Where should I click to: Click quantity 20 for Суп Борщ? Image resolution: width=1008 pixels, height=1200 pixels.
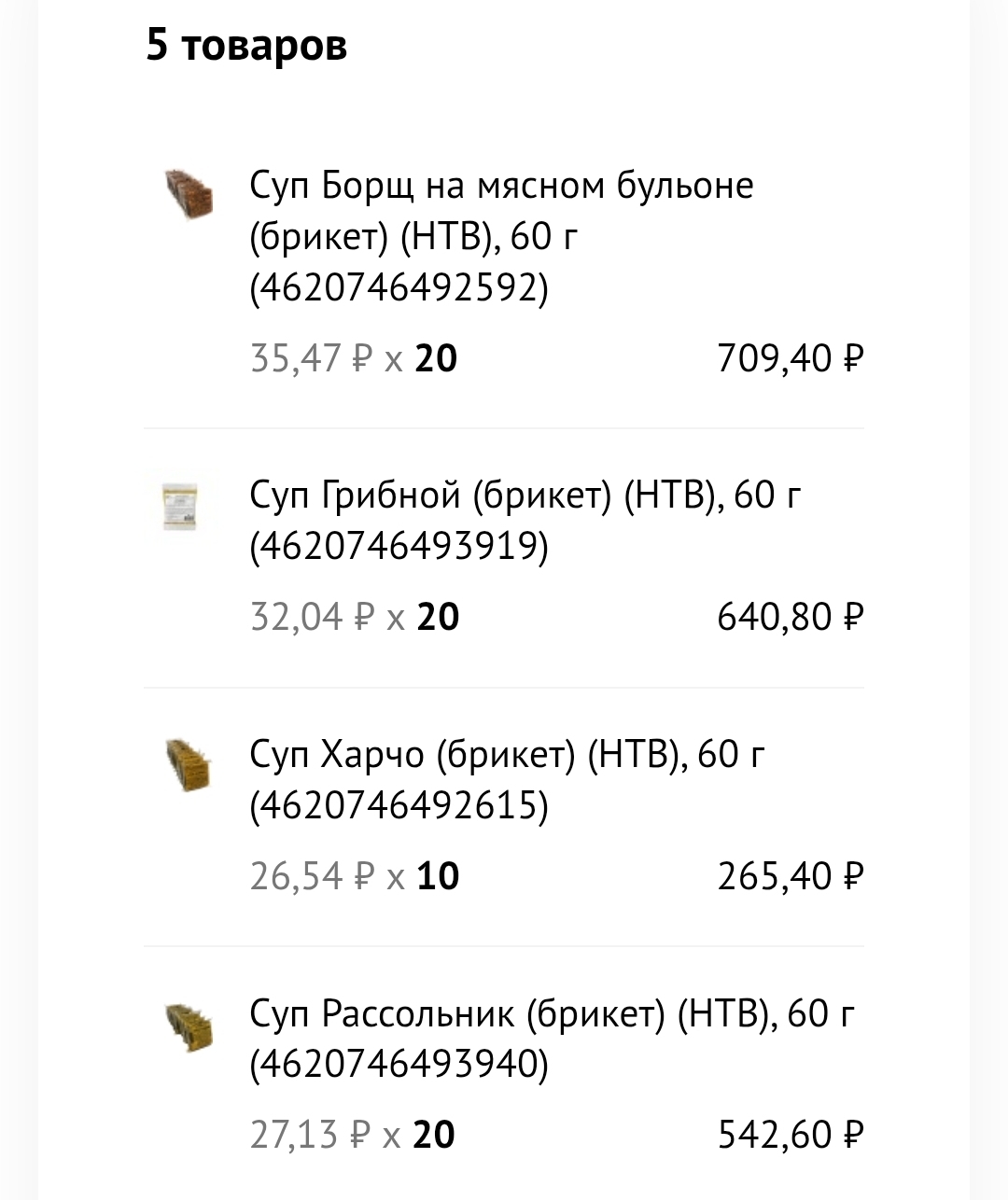tap(436, 358)
